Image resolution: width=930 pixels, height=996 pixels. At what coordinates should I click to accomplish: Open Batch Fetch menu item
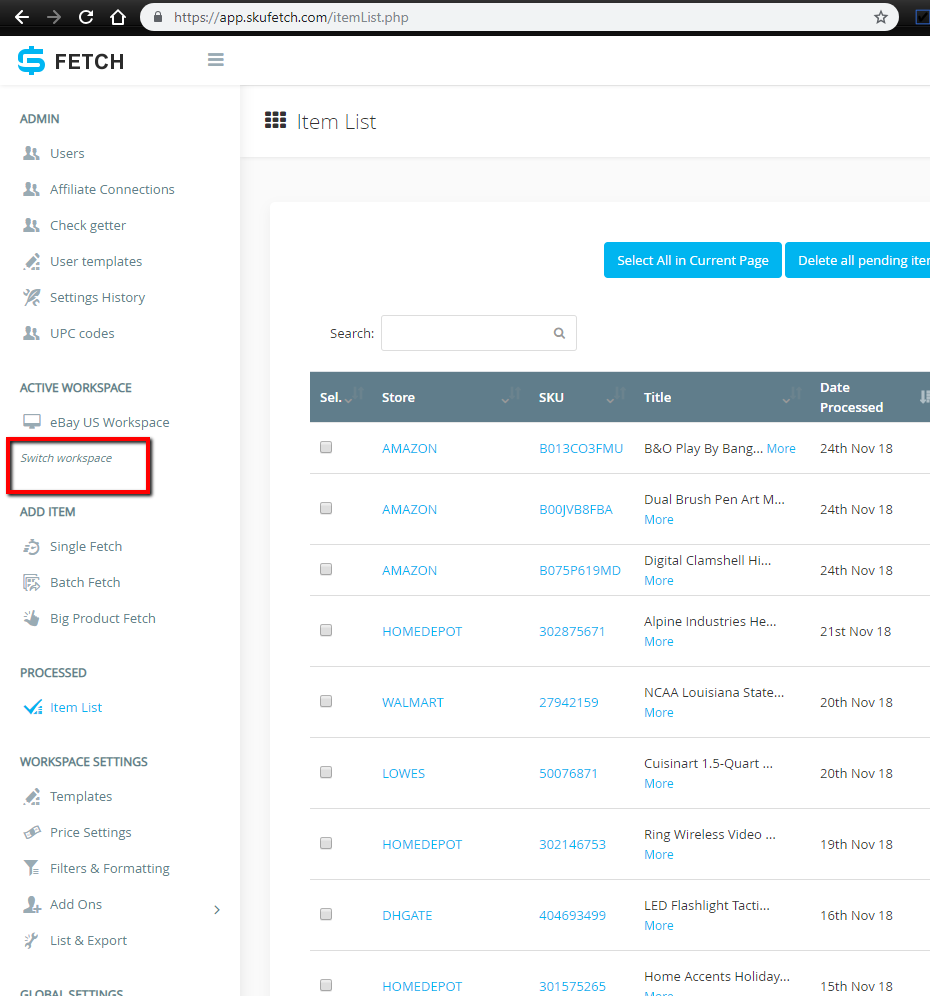pos(85,582)
